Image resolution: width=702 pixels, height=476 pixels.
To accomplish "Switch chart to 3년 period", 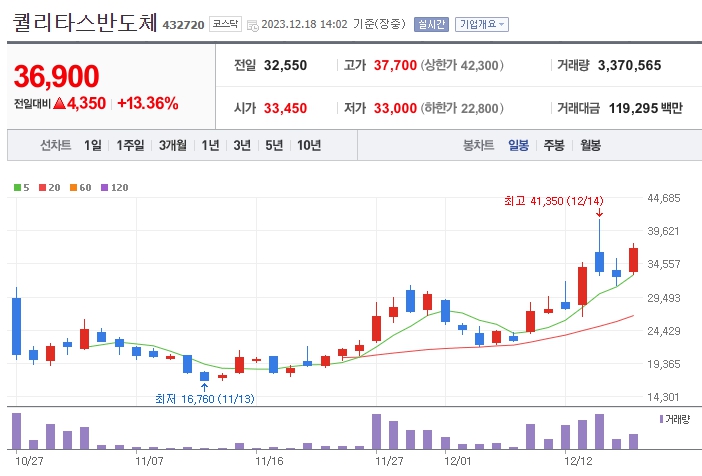I will (242, 145).
